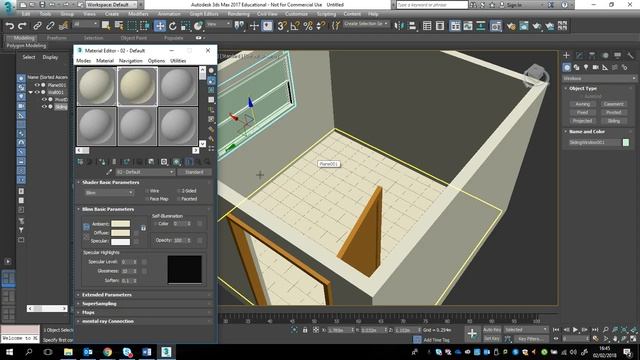The width and height of the screenshot is (640, 360).
Task: Activate the Unlink Selection tool
Action: pos(50,26)
